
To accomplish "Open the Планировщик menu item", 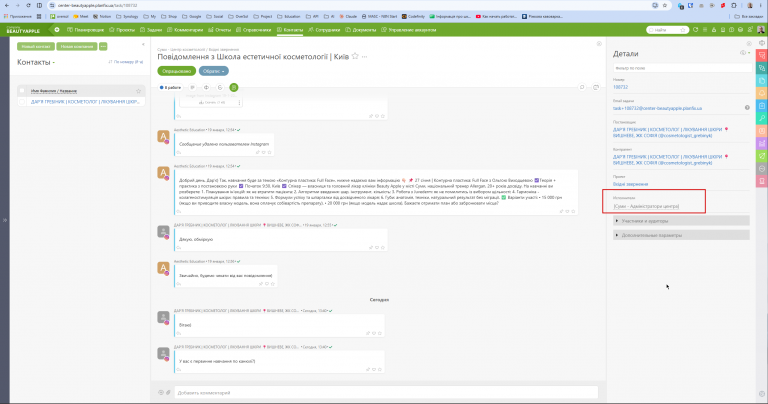I will (x=86, y=30).
